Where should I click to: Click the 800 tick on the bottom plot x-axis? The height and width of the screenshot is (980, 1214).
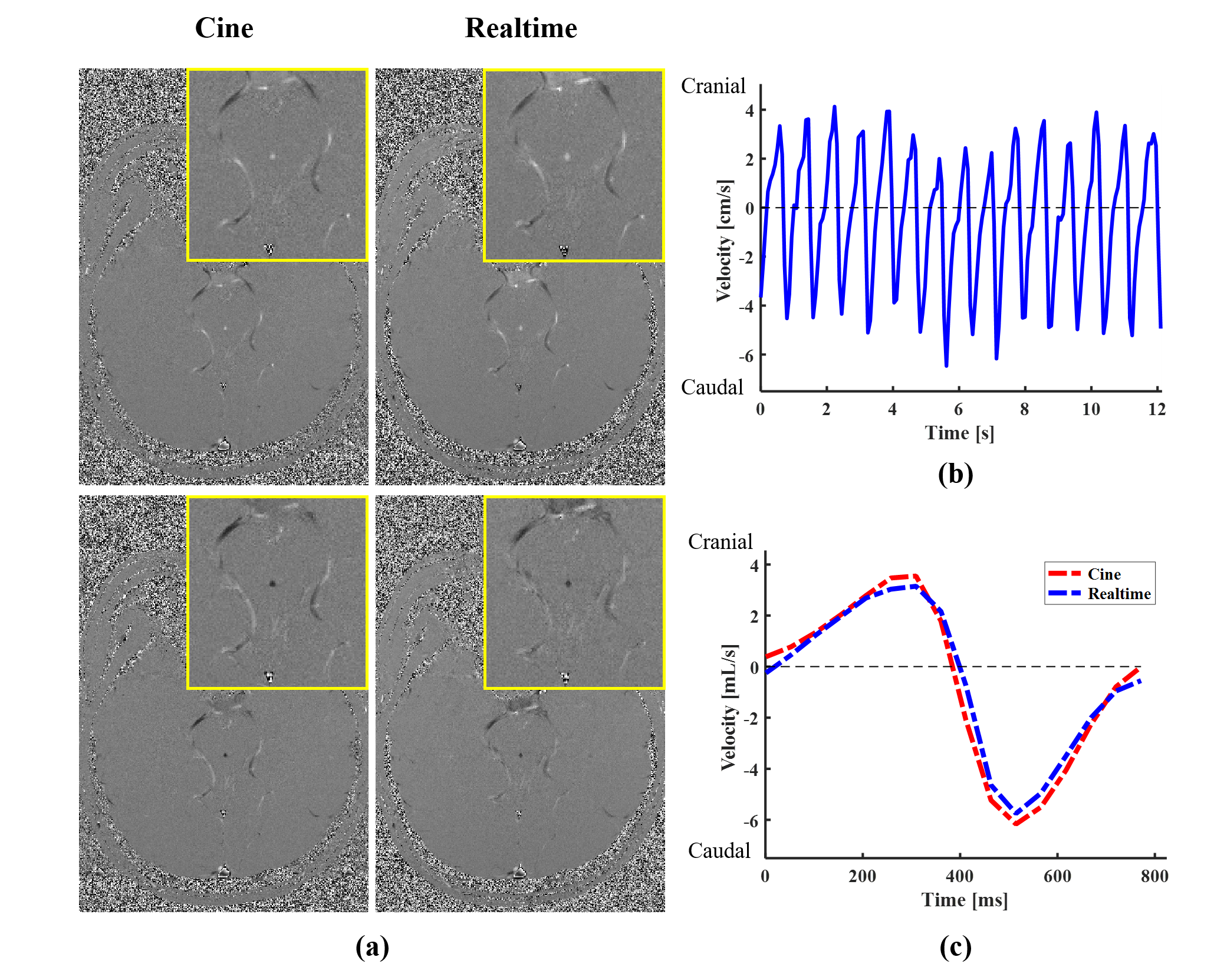click(x=1154, y=876)
